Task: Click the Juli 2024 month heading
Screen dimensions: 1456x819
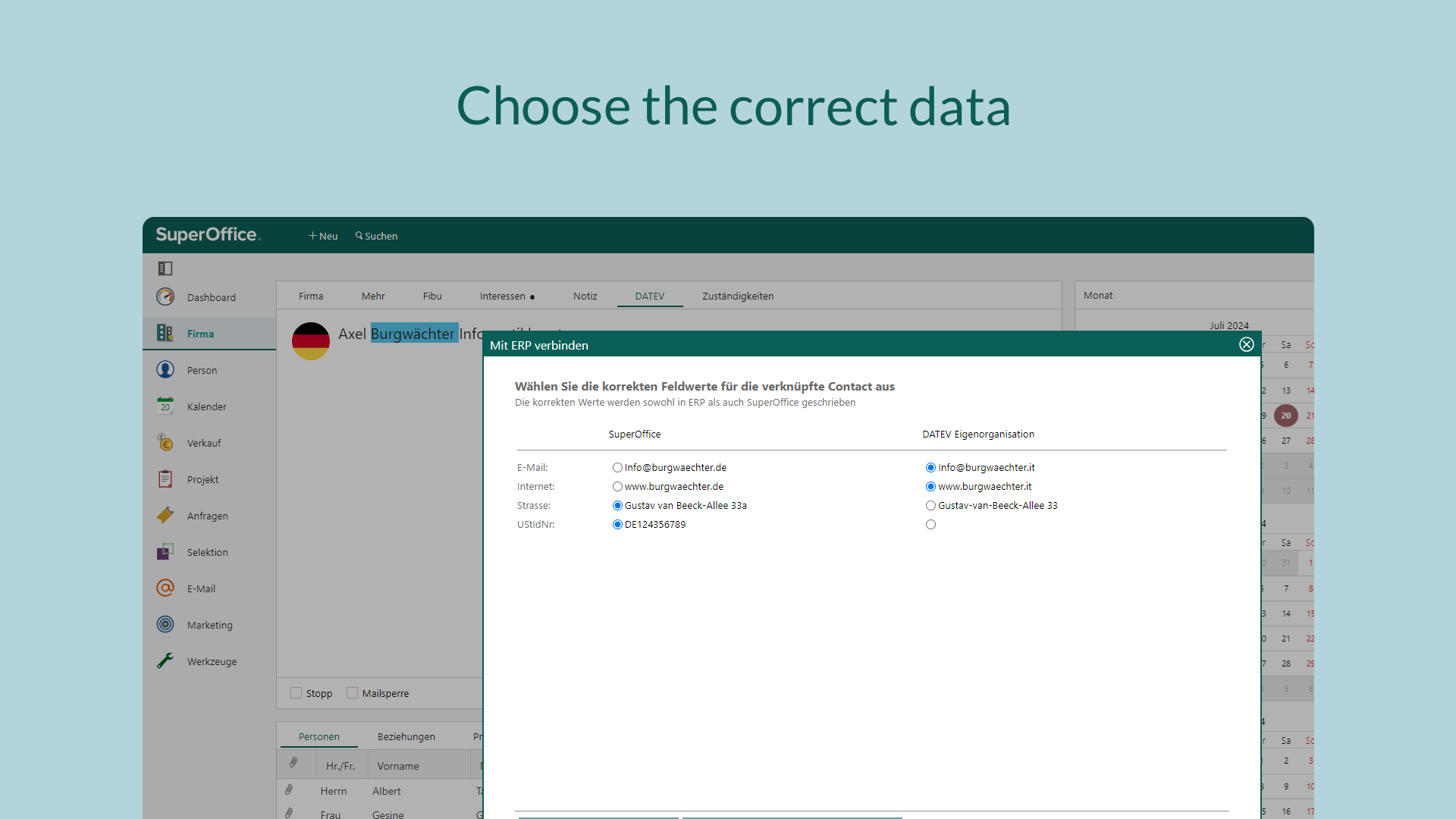Action: [x=1229, y=325]
